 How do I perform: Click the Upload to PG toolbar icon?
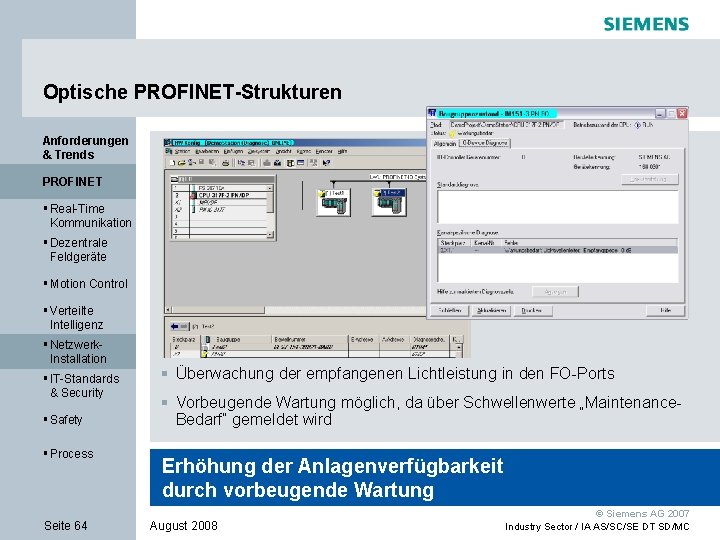(x=277, y=163)
